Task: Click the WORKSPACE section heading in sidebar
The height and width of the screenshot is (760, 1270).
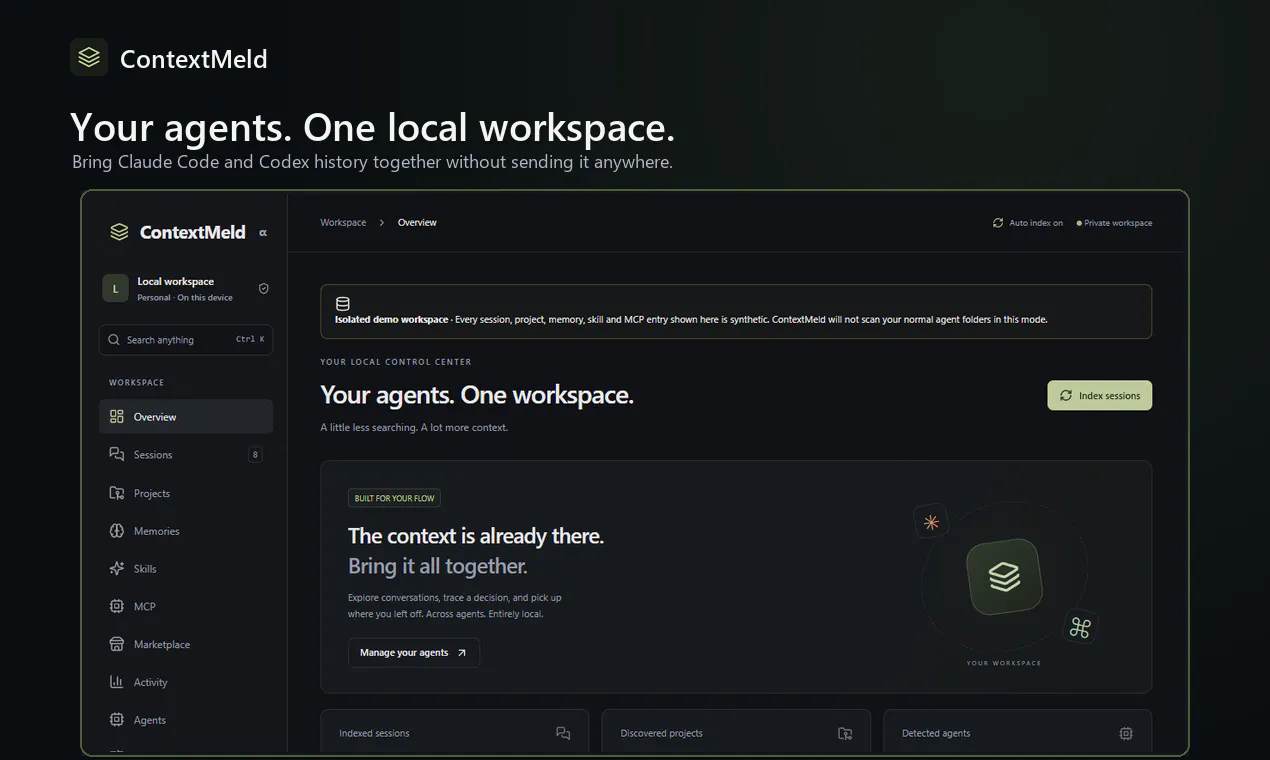Action: [x=137, y=383]
